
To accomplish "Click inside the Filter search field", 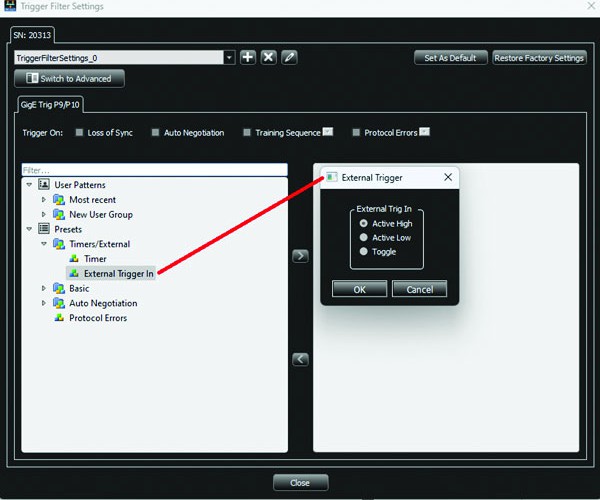I will coord(155,170).
